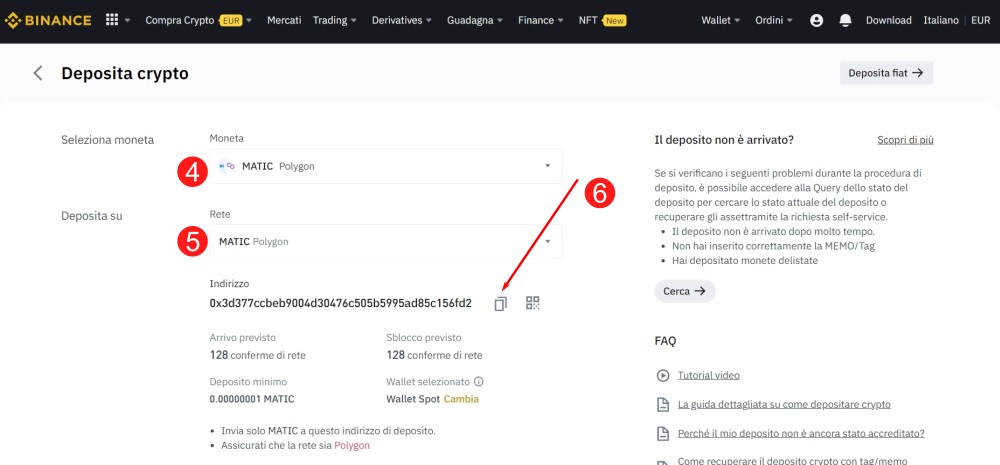Viewport: 1000px width, 465px height.
Task: Click the deposit address 0x3d377ccbeb text
Action: [341, 304]
